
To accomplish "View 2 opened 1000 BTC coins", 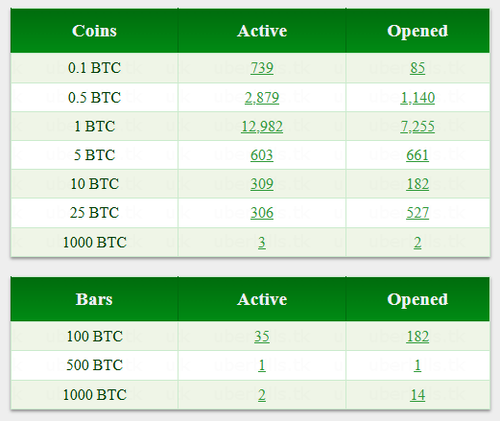I will click(417, 242).
